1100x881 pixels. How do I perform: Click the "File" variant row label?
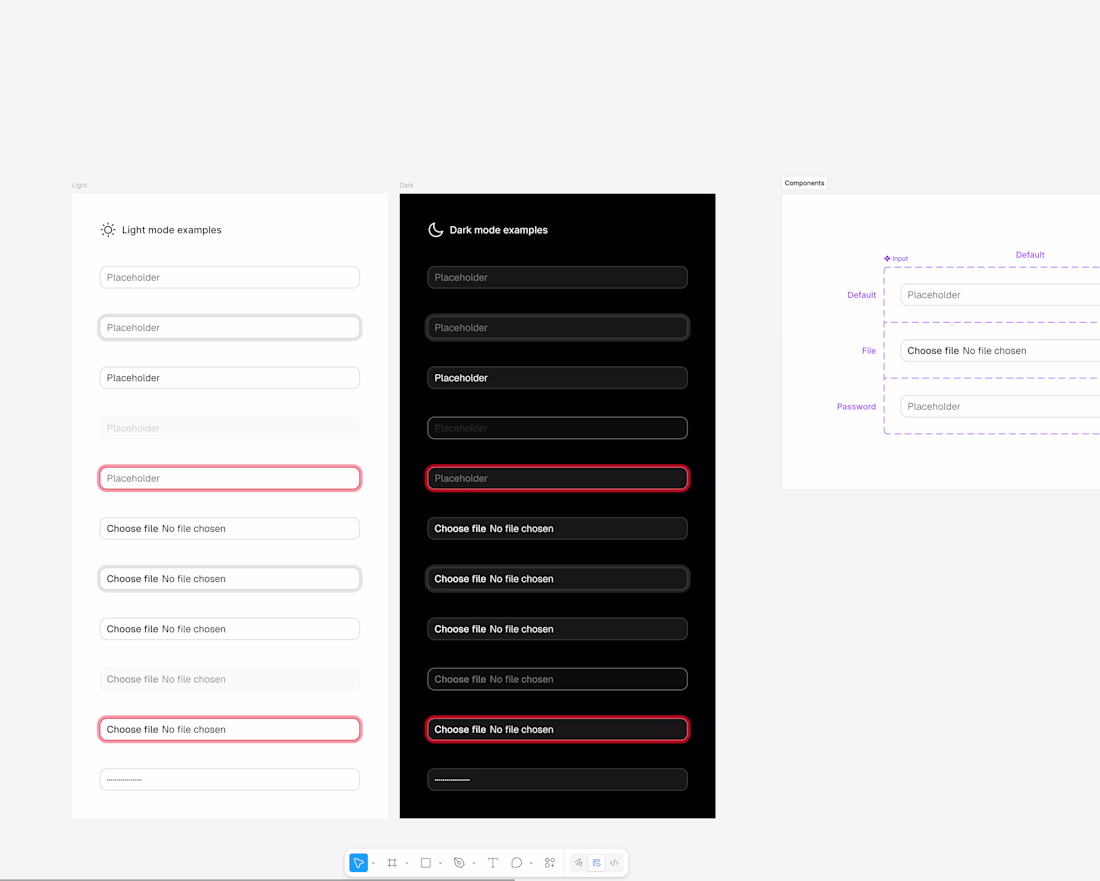(868, 351)
